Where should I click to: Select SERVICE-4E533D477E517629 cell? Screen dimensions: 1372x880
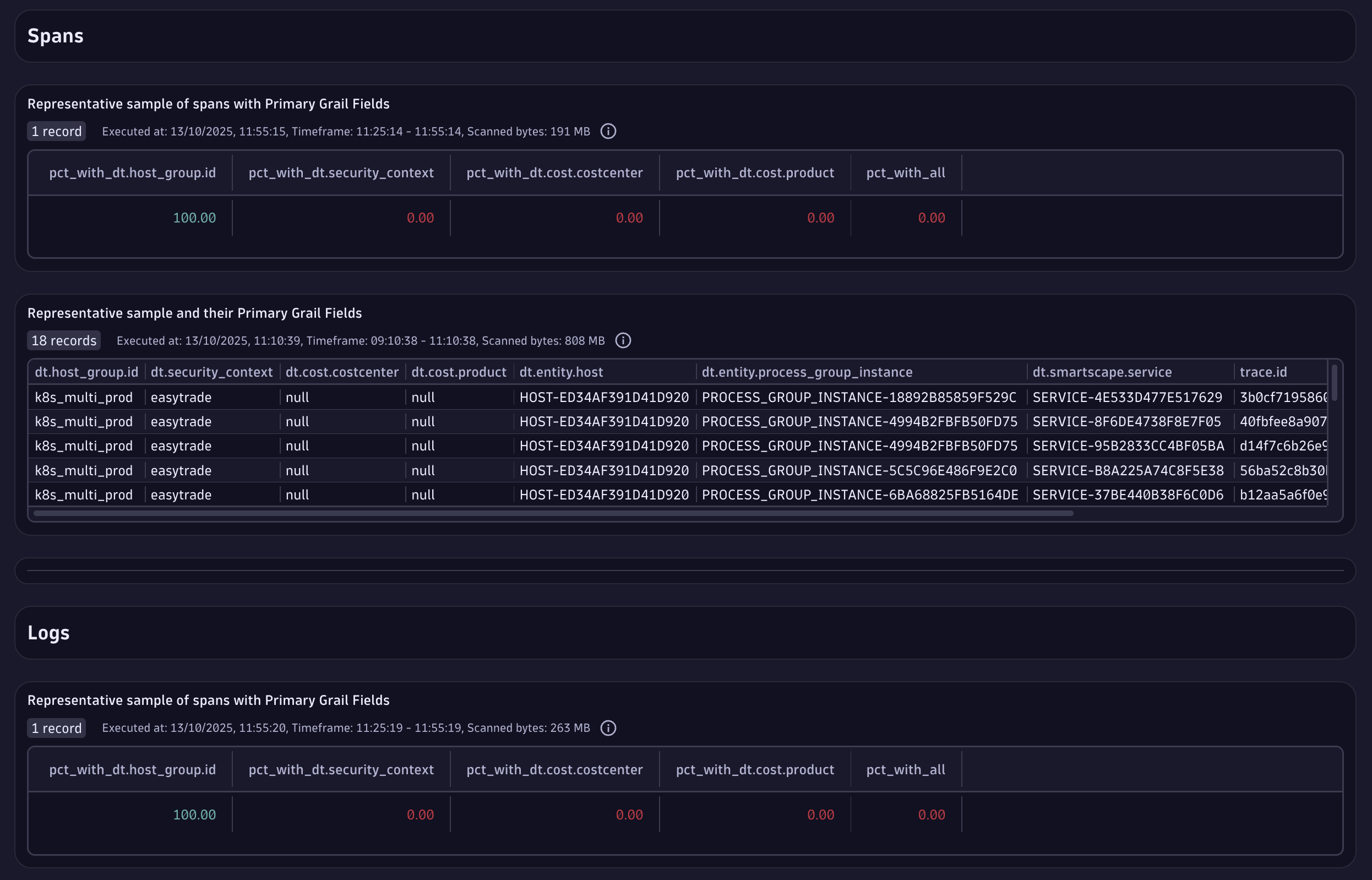click(1127, 397)
